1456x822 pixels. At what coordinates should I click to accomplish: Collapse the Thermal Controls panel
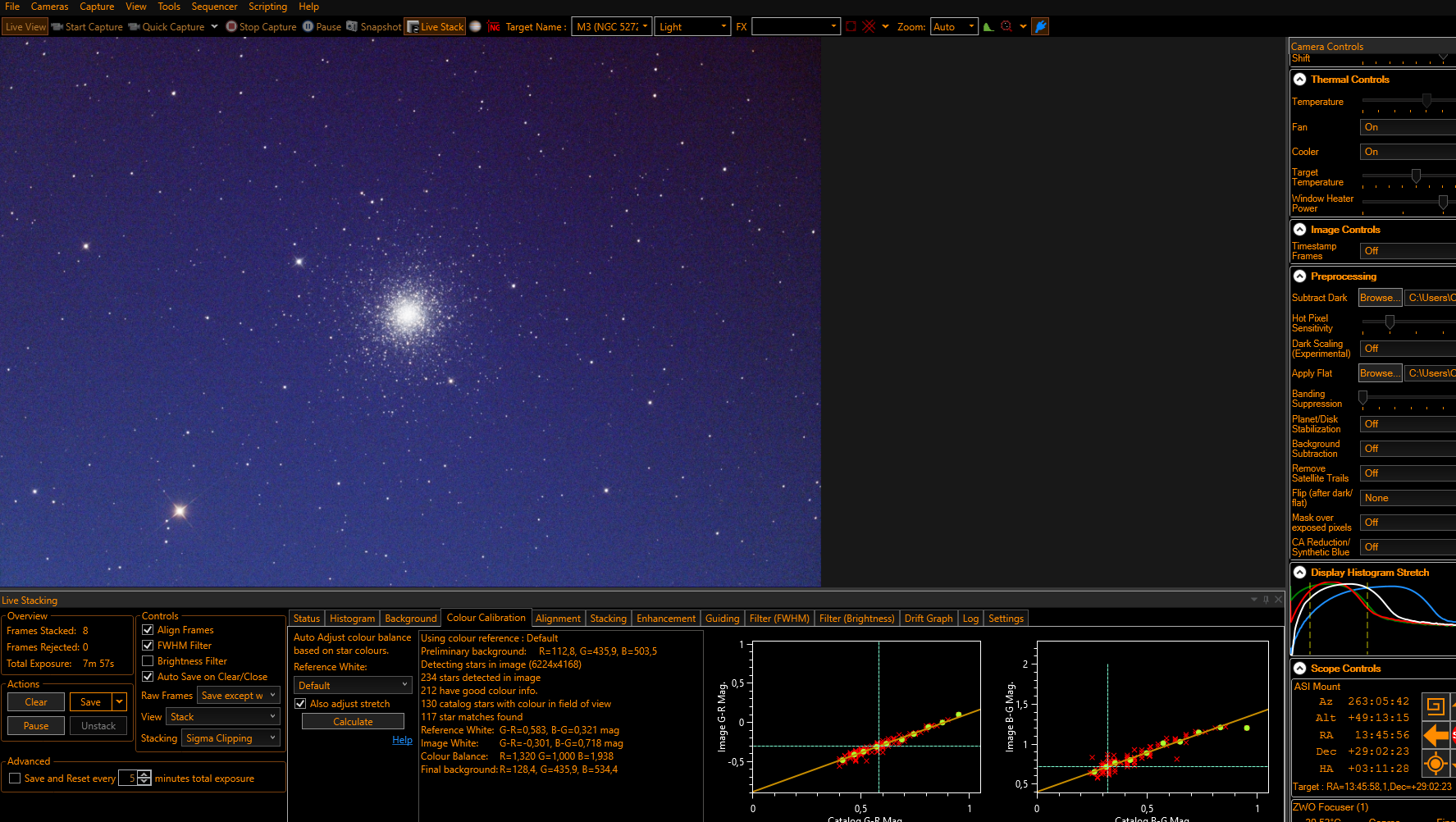tap(1300, 80)
